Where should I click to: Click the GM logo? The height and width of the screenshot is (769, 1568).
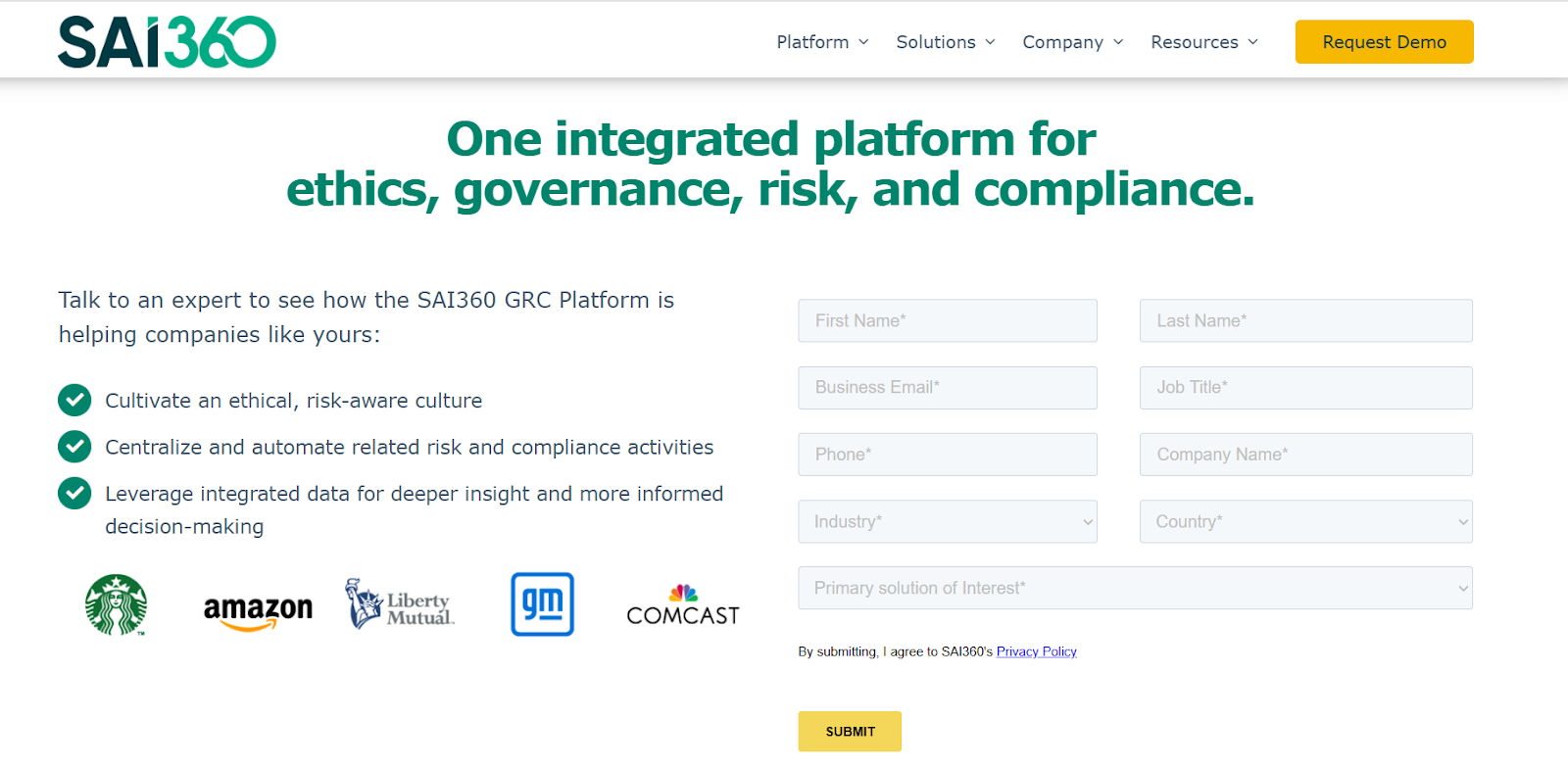[x=542, y=604]
